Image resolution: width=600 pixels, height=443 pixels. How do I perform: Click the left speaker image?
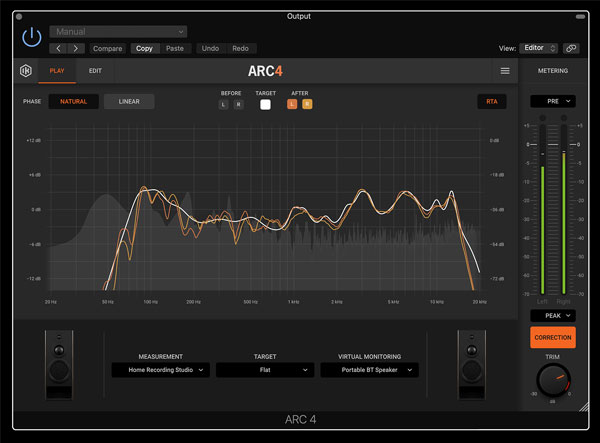tap(59, 365)
